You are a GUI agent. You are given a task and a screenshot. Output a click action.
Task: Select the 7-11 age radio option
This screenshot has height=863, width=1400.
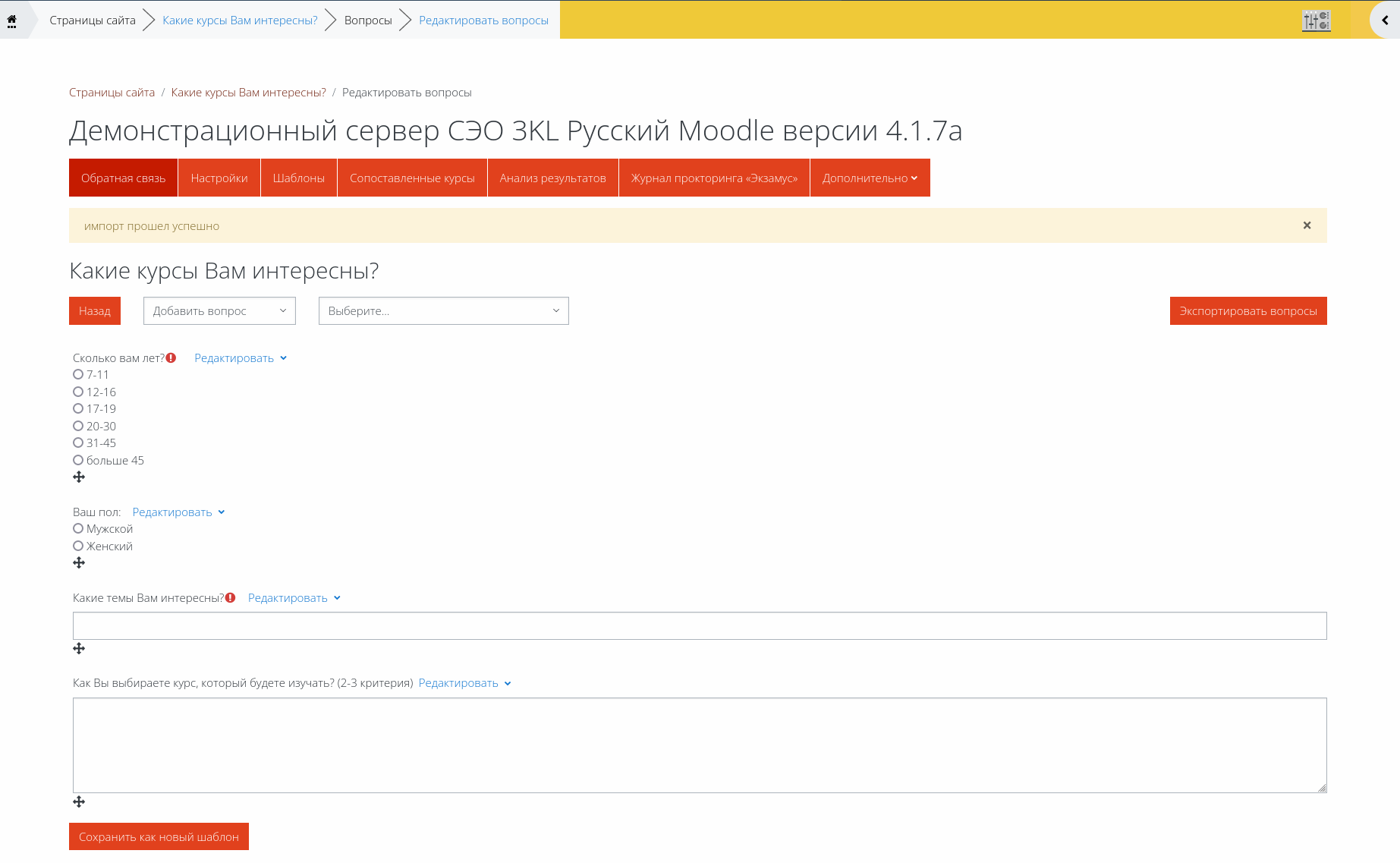(78, 374)
